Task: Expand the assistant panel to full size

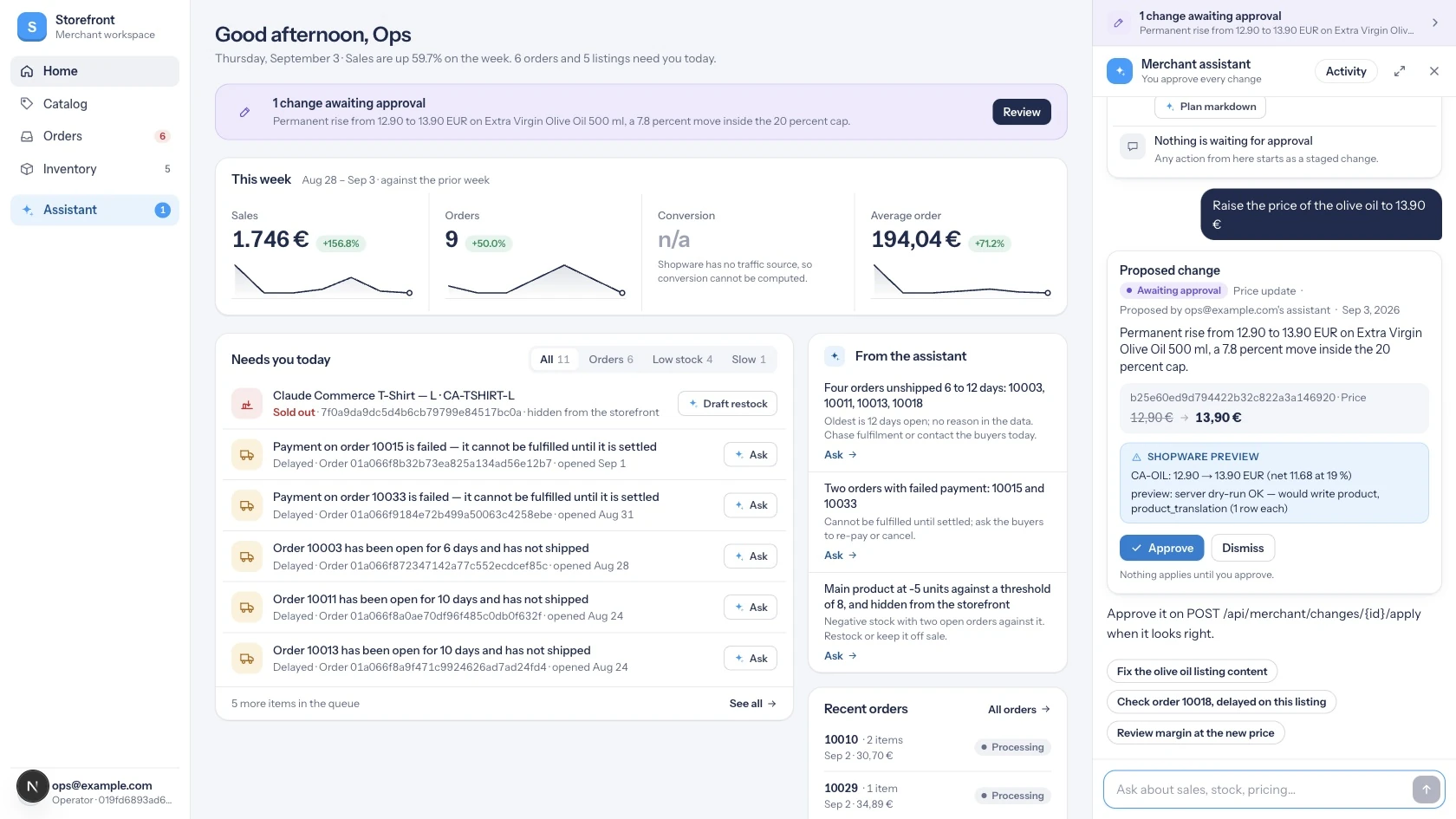Action: 1400,71
